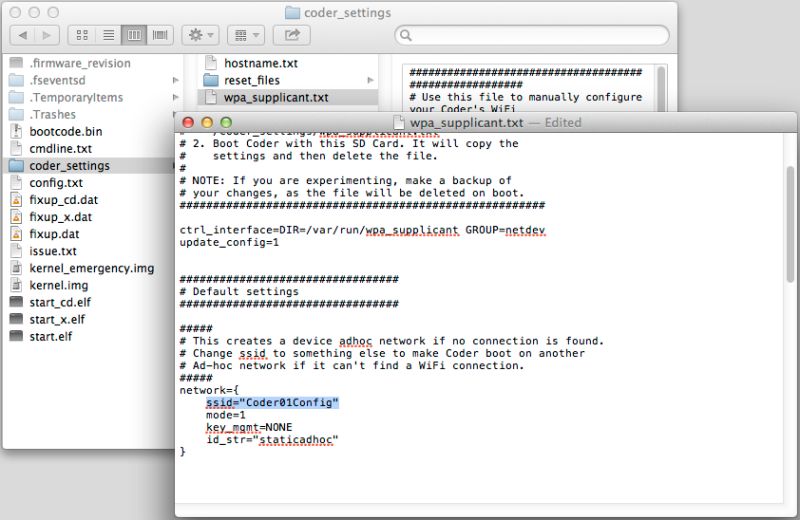
Task: Click the update_config=1 line
Action: tap(229, 242)
